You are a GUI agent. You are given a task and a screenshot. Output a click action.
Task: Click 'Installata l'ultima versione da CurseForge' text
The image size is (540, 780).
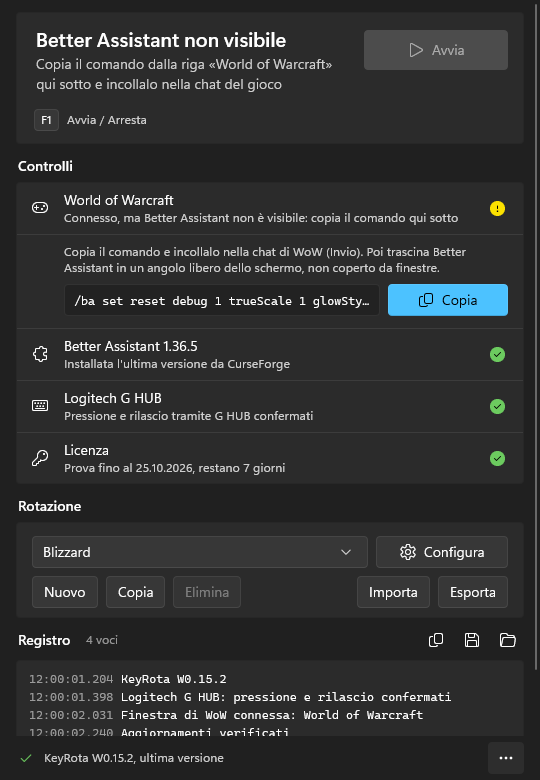[177, 364]
